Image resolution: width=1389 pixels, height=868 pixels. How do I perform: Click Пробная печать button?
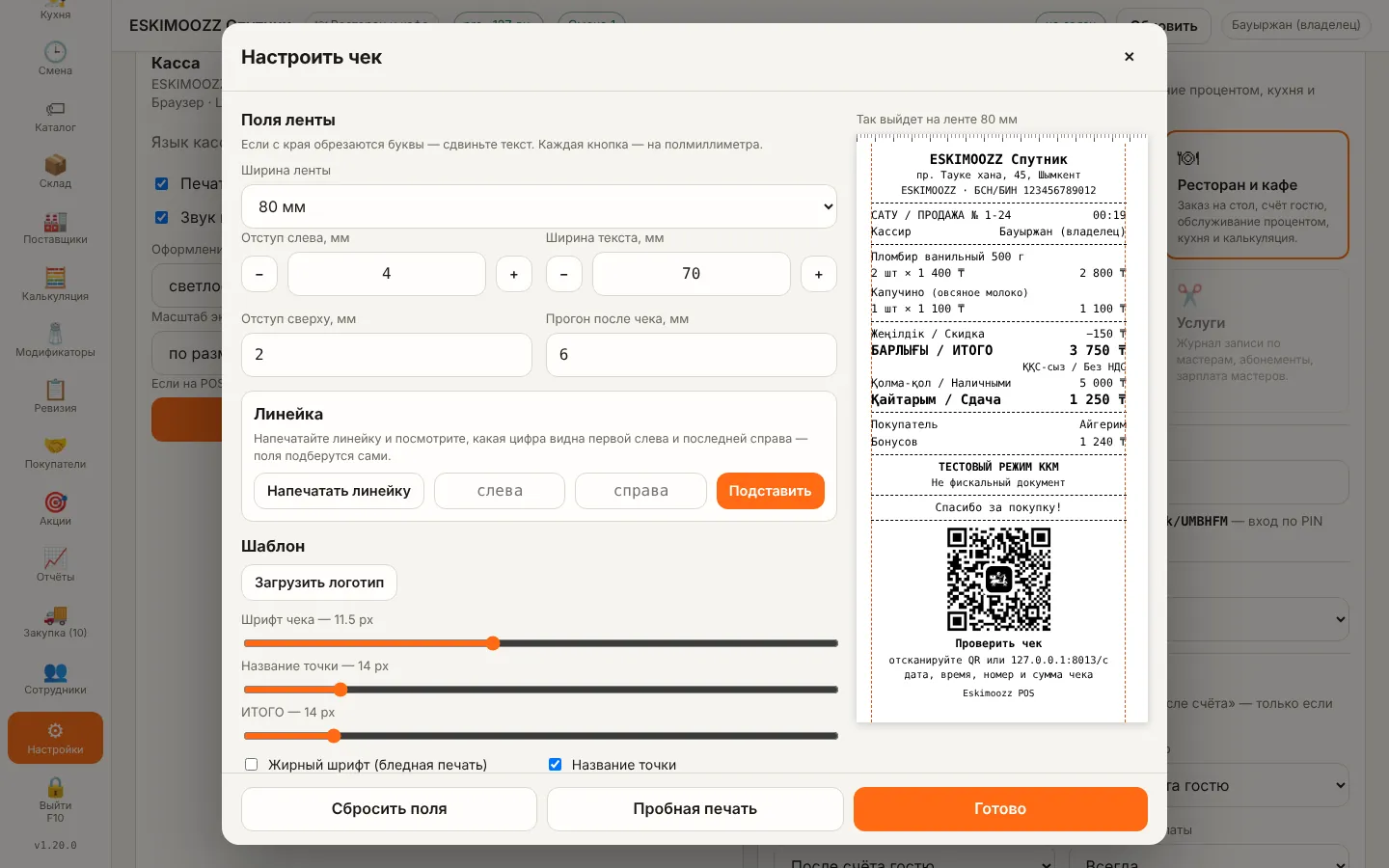point(694,809)
